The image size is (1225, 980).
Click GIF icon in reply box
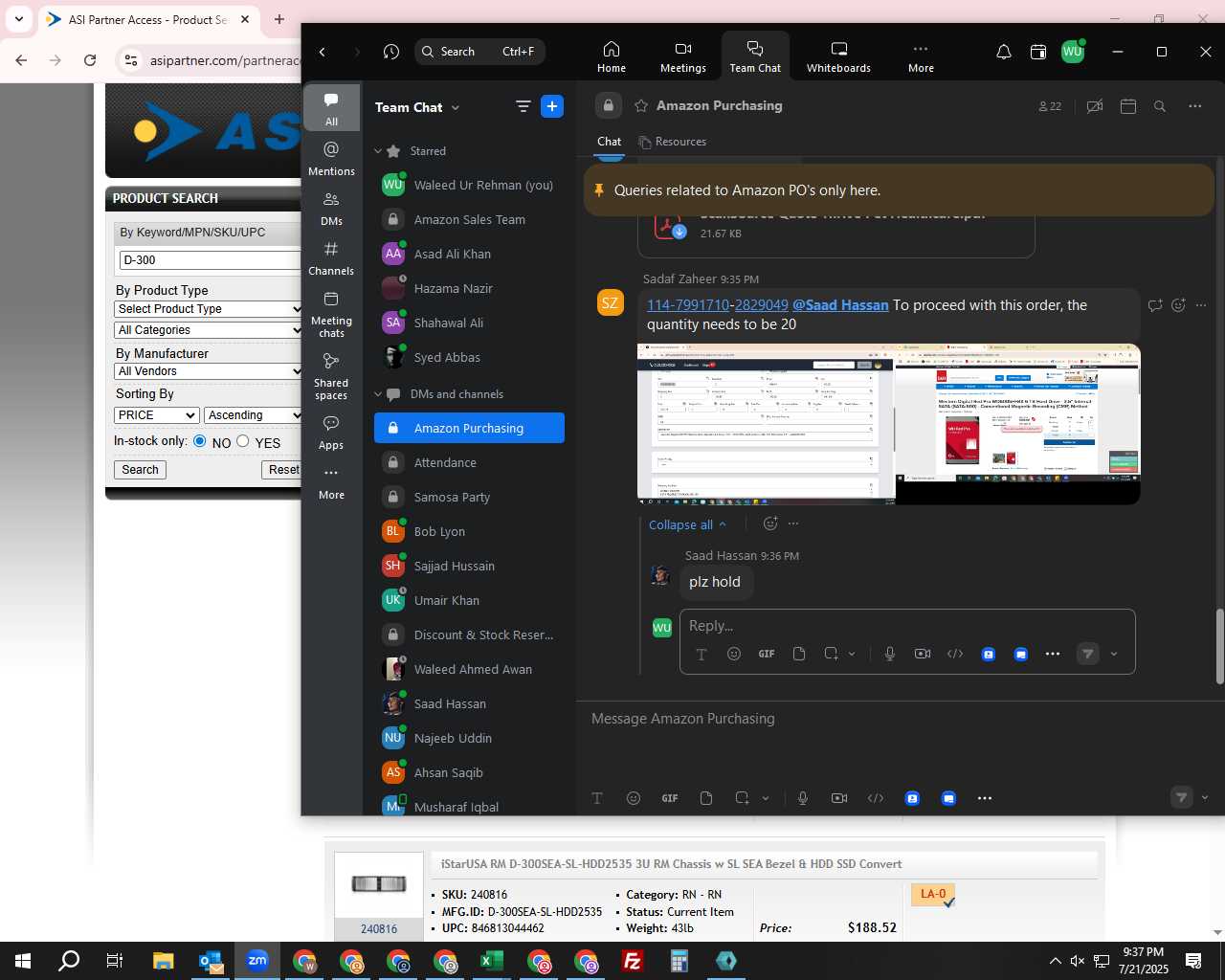tap(767, 654)
